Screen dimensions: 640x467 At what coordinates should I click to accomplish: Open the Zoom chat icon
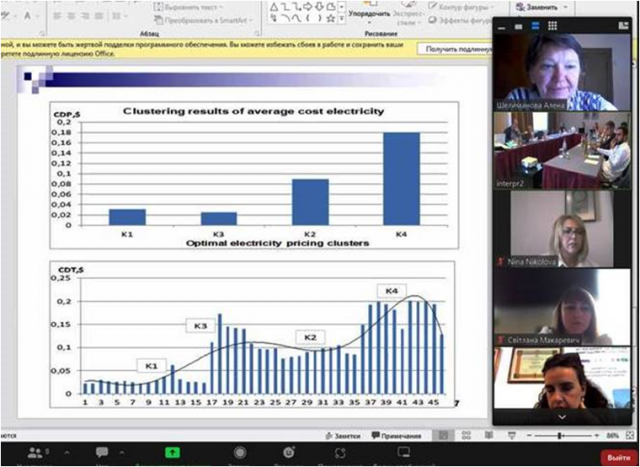[x=102, y=452]
